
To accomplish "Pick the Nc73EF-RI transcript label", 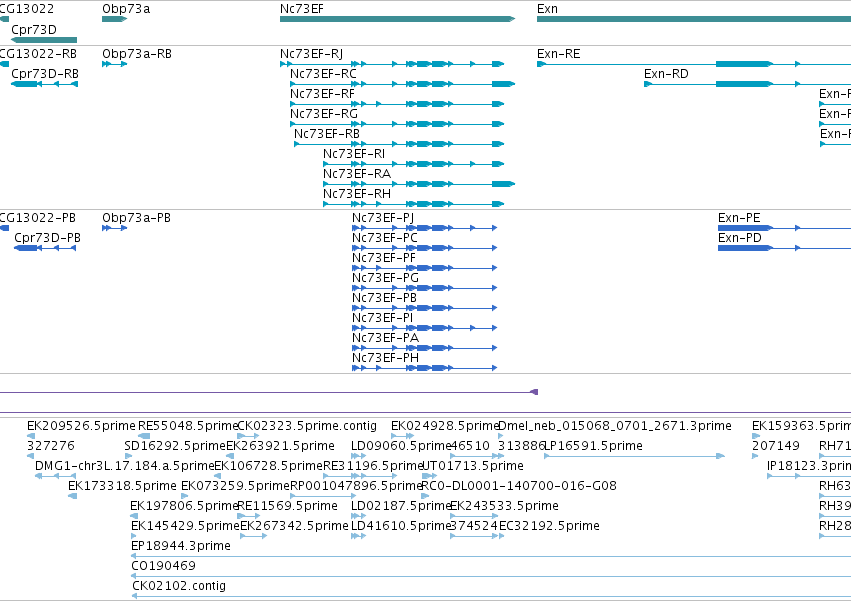I will (x=354, y=154).
